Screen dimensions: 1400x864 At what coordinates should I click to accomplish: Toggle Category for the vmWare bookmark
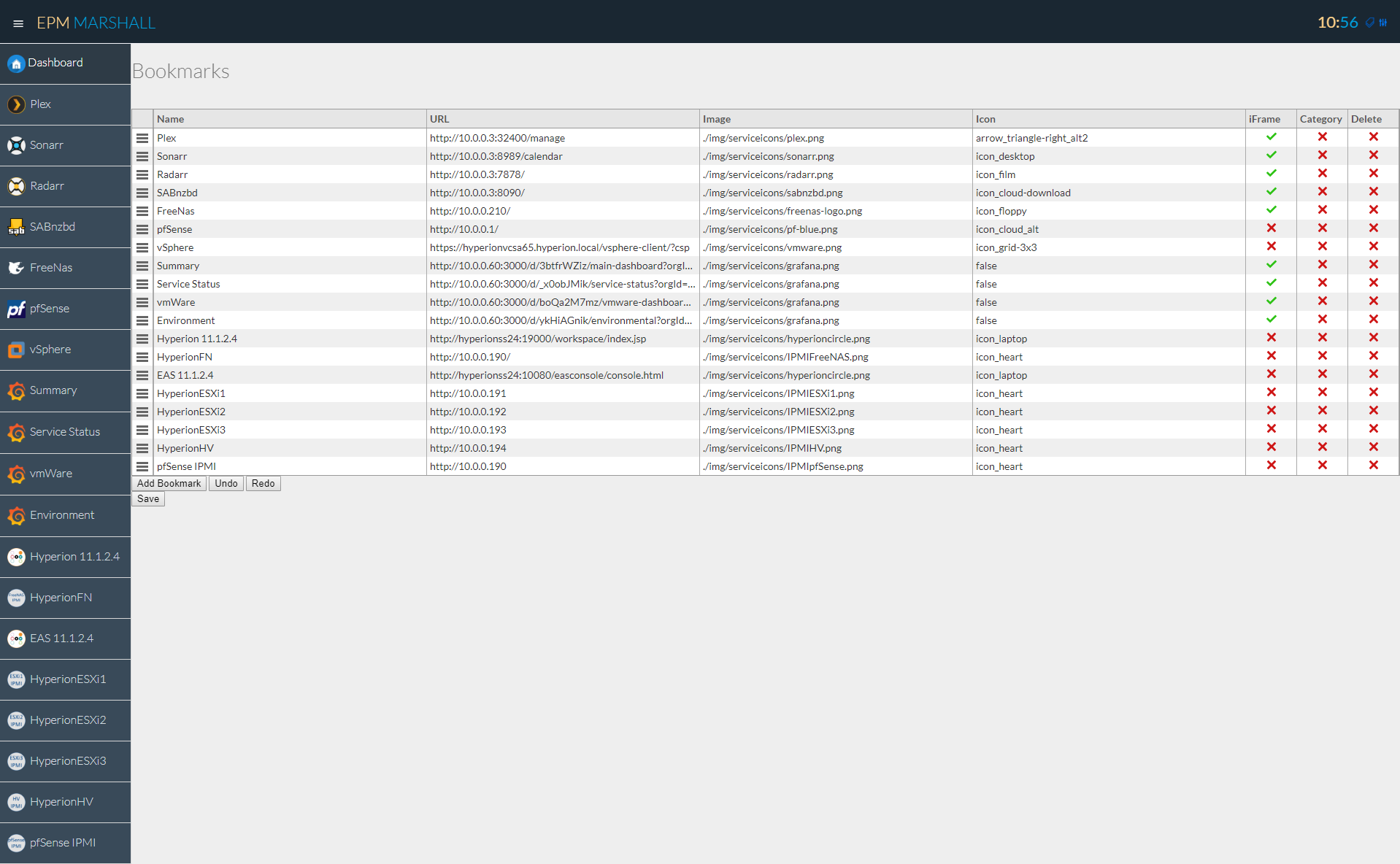click(1322, 301)
